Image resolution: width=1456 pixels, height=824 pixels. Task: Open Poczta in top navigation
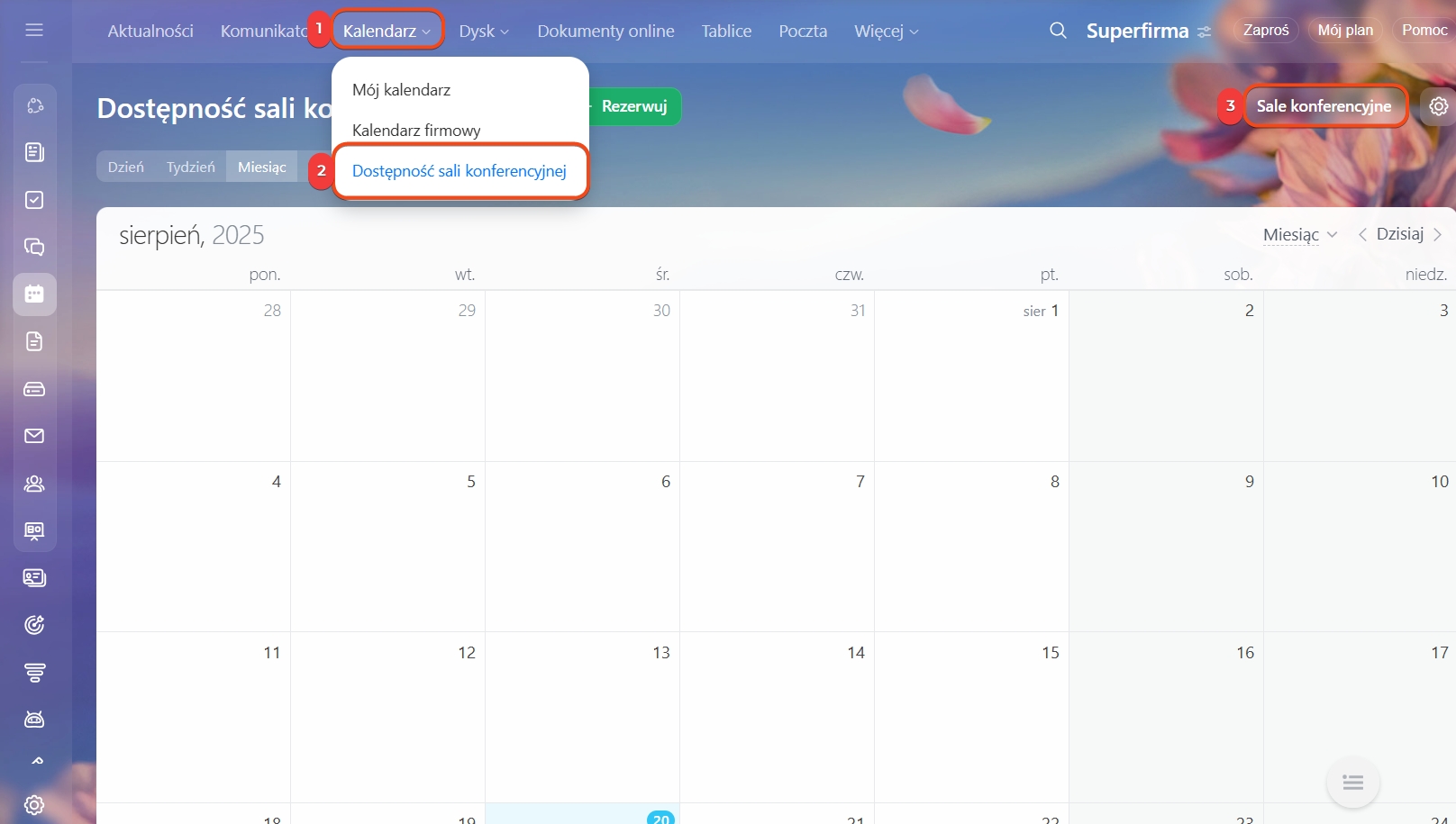pos(803,31)
